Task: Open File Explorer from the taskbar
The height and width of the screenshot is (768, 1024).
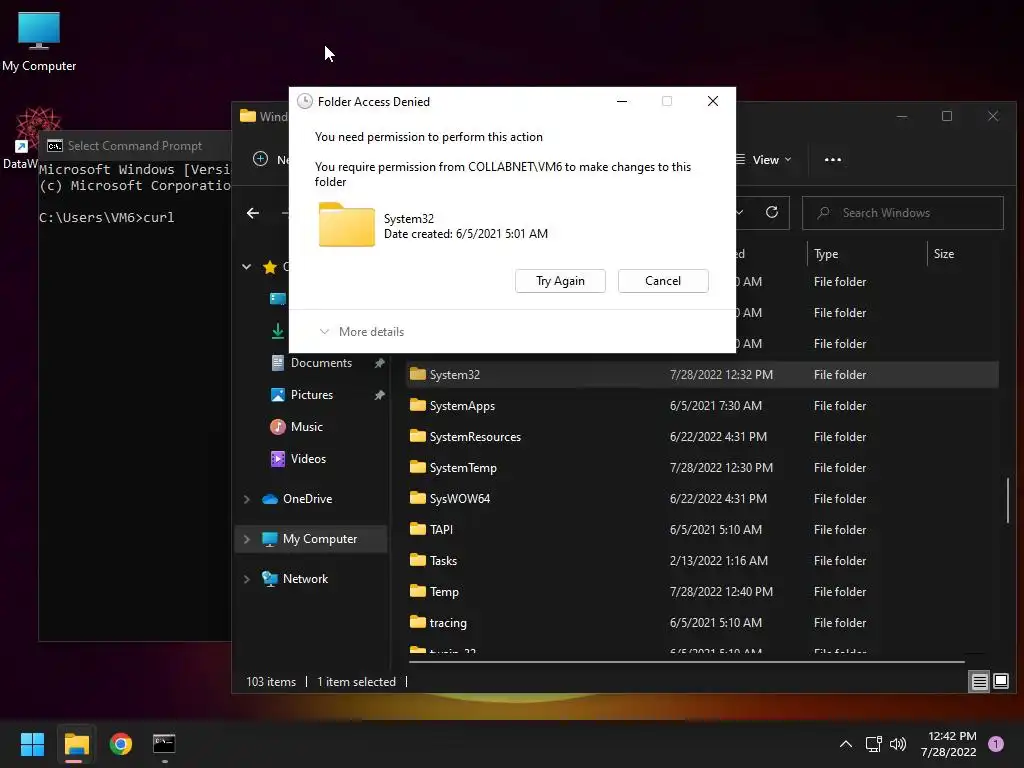Action: (76, 744)
